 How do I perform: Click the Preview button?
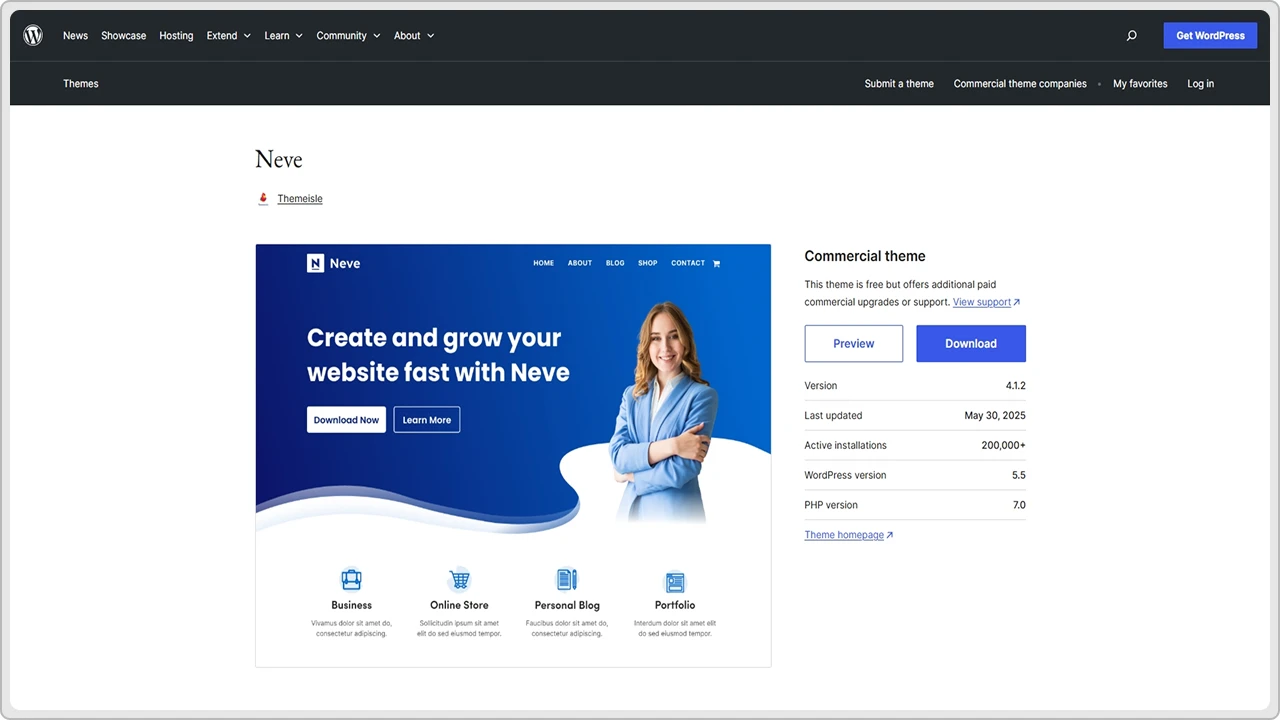tap(853, 343)
